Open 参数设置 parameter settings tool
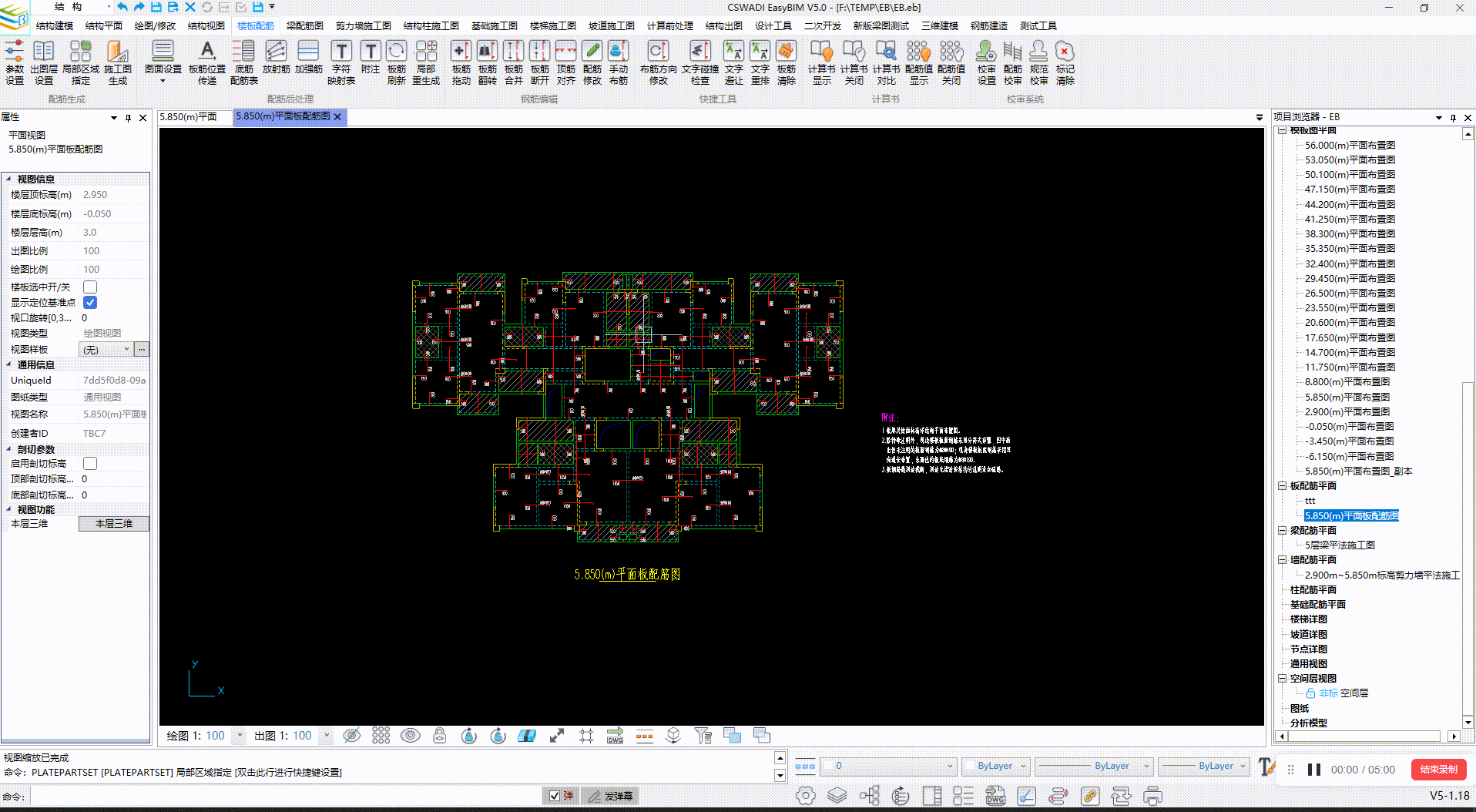This screenshot has width=1476, height=812. (x=15, y=63)
